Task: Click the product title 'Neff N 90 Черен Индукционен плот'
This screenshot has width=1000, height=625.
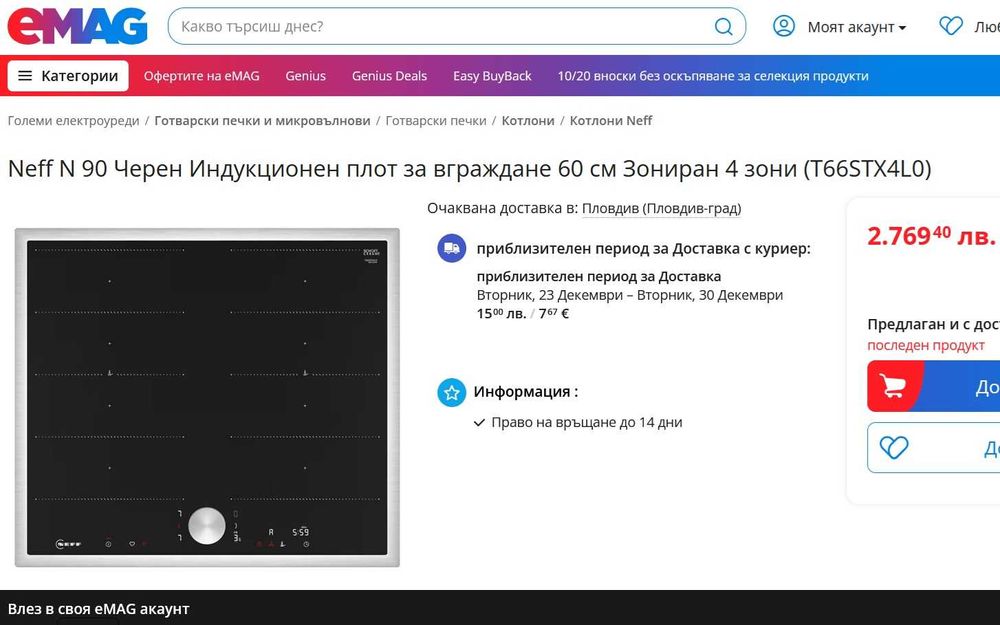Action: click(x=469, y=168)
